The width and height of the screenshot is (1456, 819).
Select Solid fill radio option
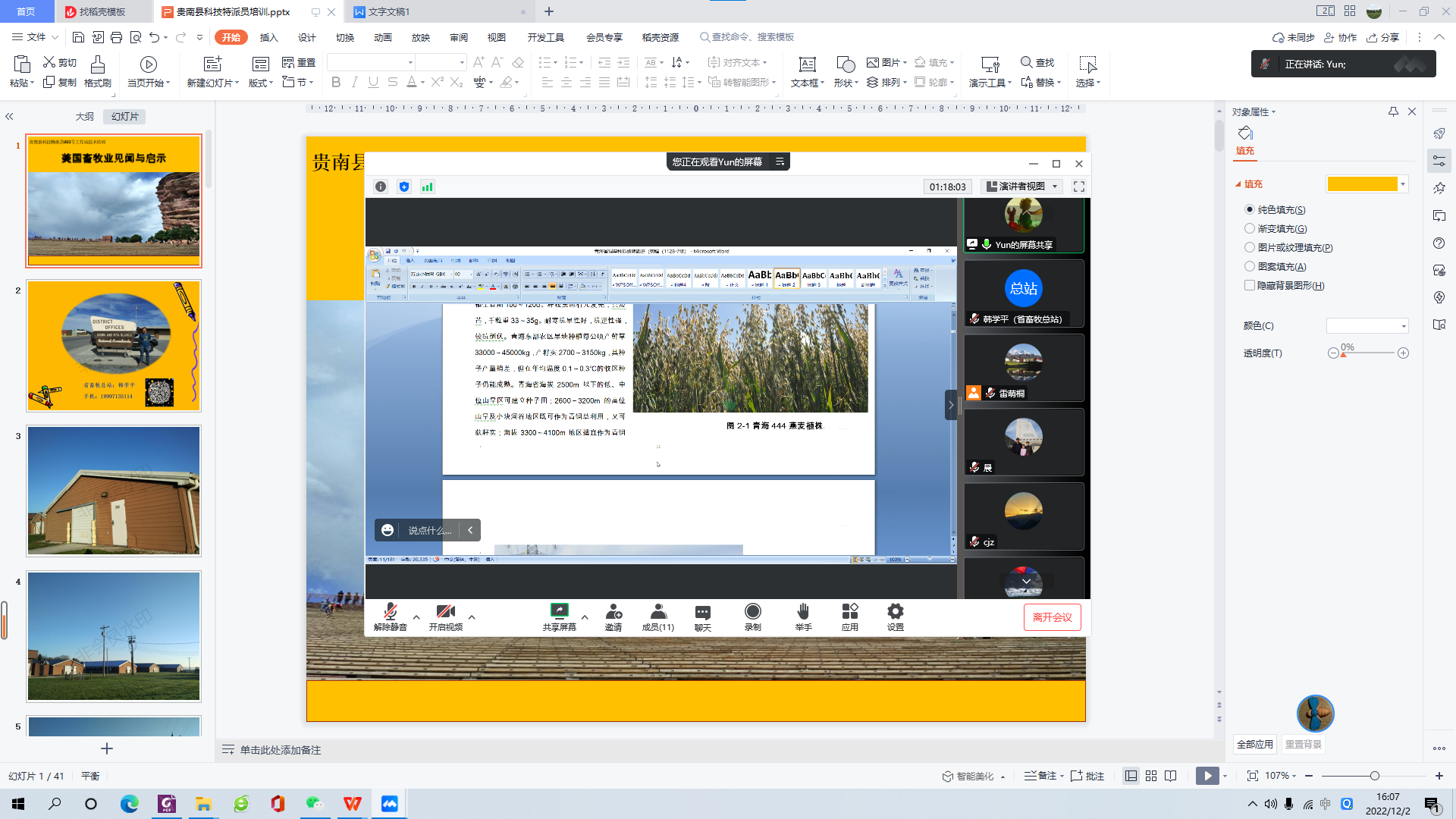pyautogui.click(x=1250, y=209)
